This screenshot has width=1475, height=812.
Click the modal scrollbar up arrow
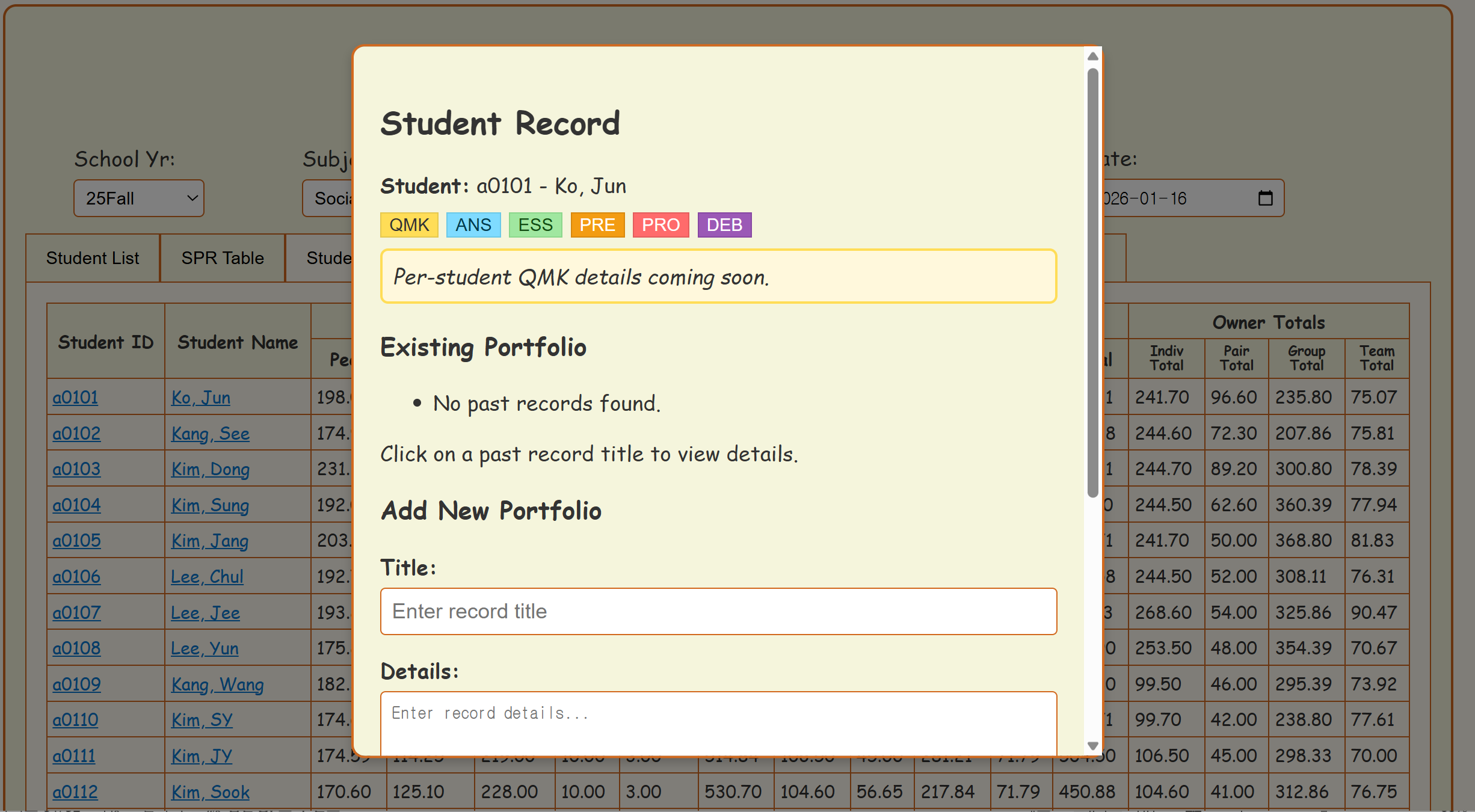pyautogui.click(x=1093, y=57)
